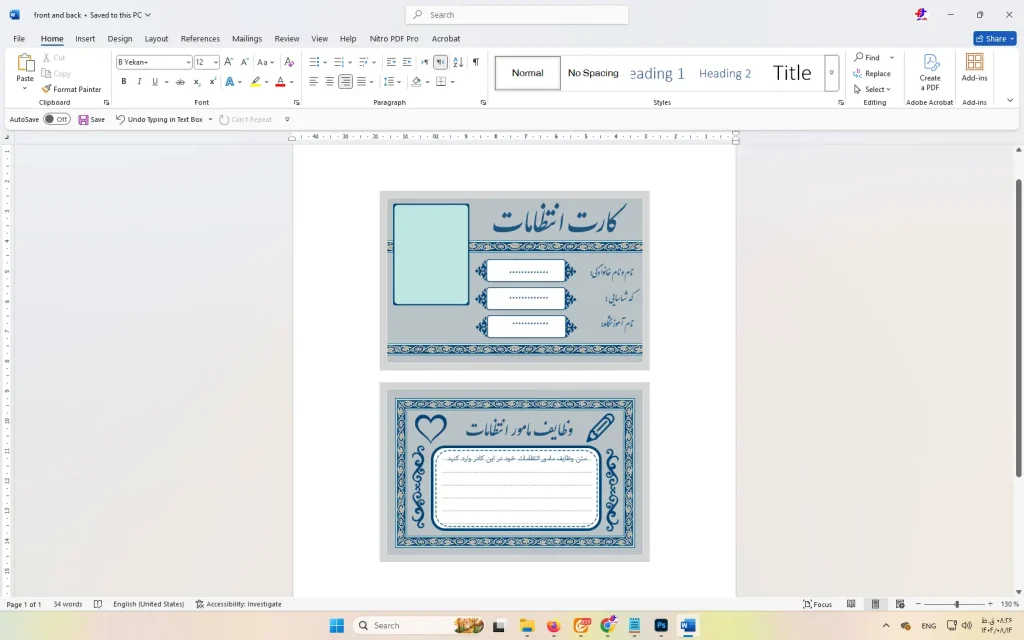Open the font size dropdown

pyautogui.click(x=216, y=62)
